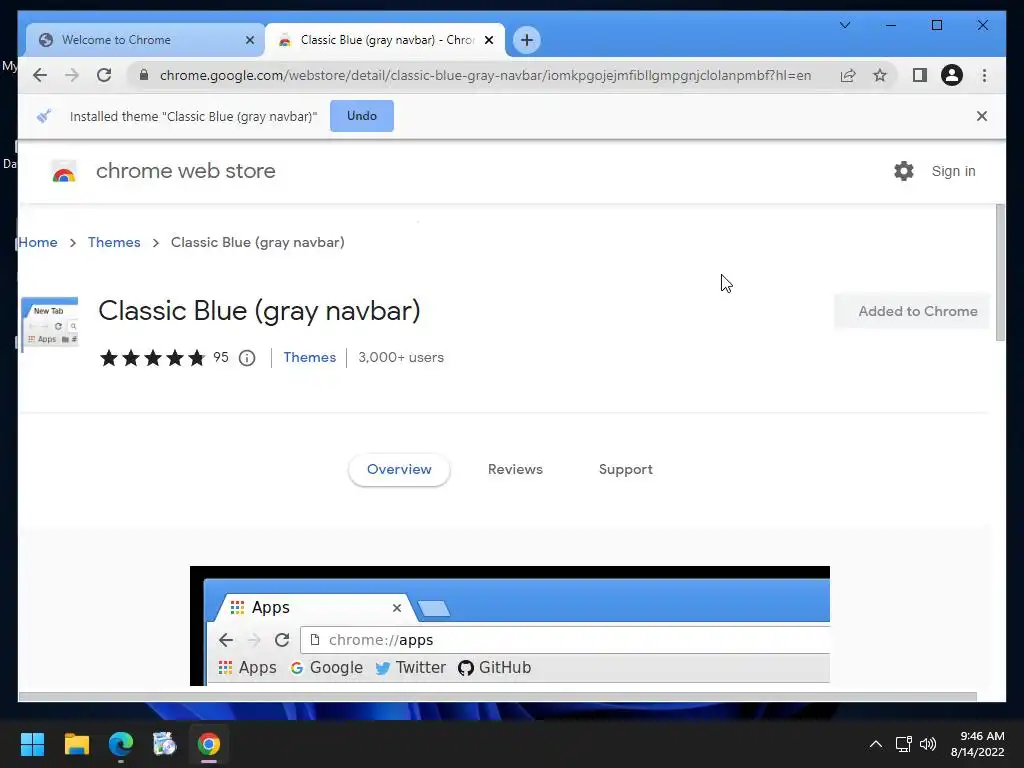Open the Themes category link beside rating
This screenshot has height=768, width=1024.
point(310,357)
